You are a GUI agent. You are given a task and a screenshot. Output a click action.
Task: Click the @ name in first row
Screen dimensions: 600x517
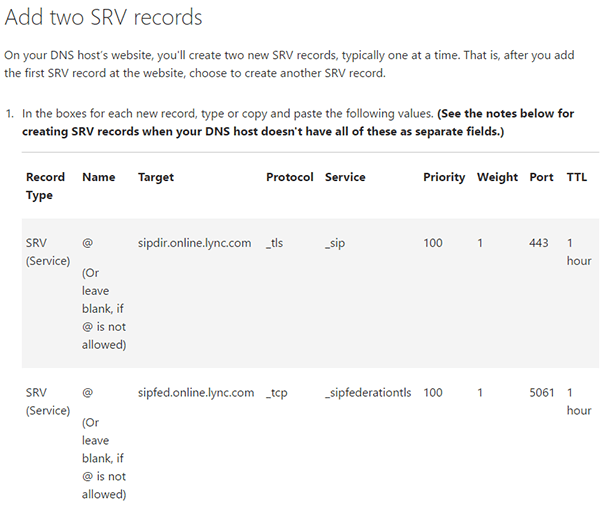tap(87, 243)
